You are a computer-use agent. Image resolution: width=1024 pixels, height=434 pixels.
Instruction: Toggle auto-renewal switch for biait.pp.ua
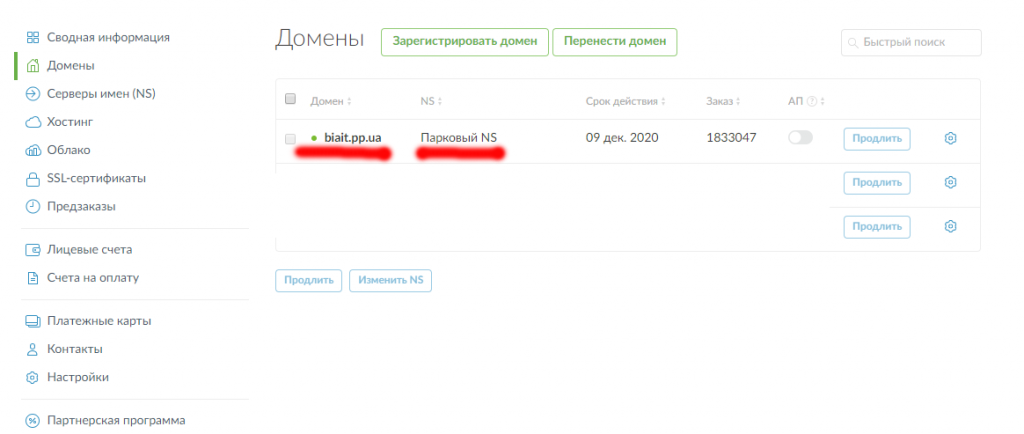click(x=801, y=138)
